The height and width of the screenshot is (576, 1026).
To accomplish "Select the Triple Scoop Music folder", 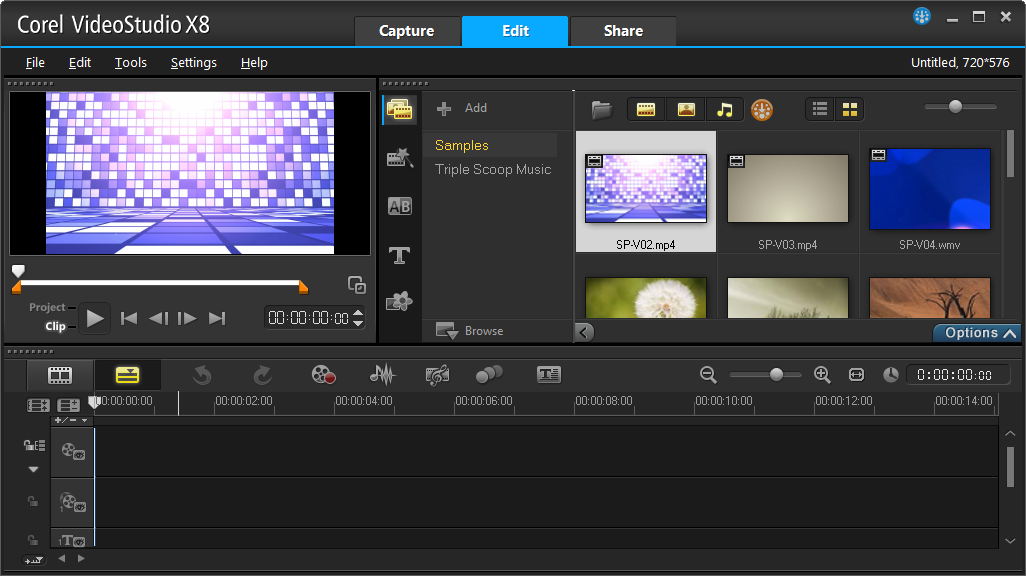I will coord(493,170).
